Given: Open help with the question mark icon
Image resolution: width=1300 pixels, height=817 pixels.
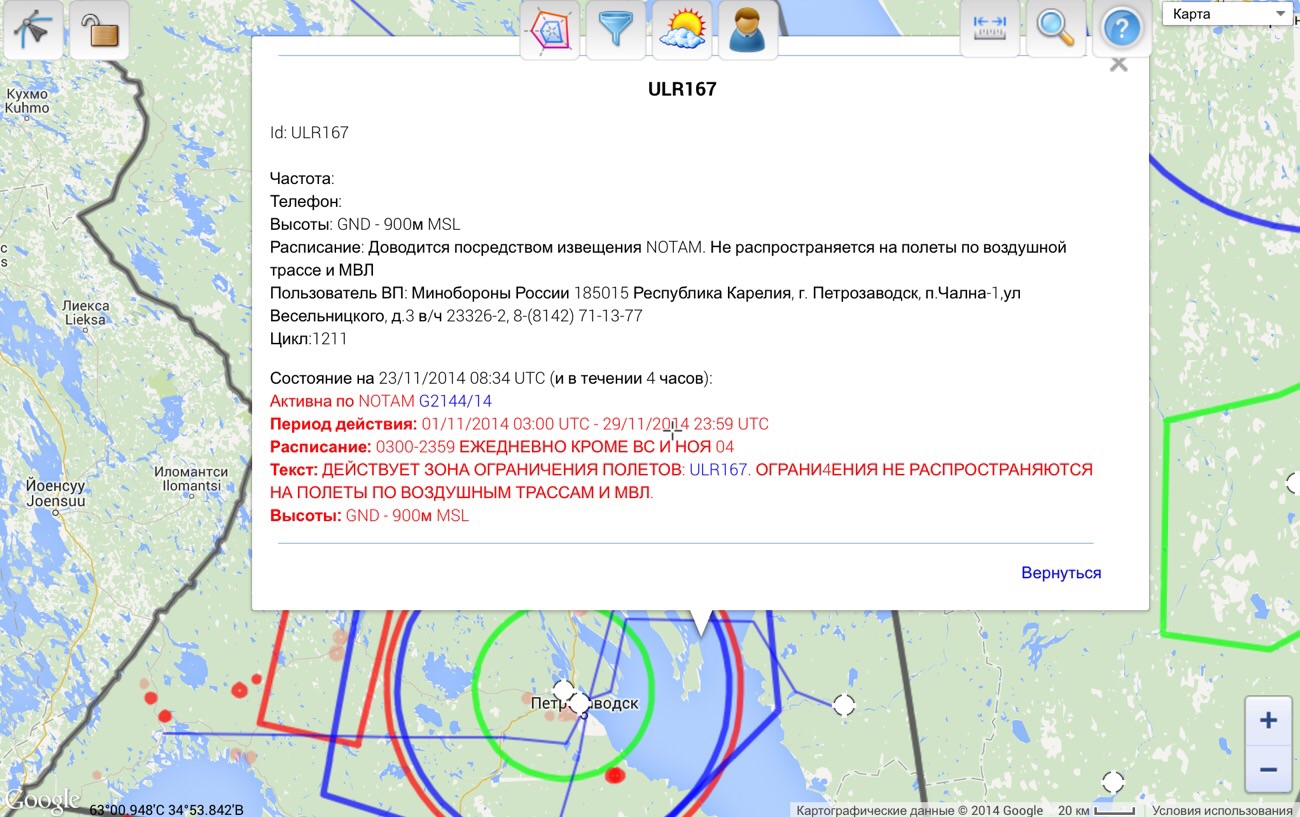Looking at the screenshot, I should tap(1121, 28).
